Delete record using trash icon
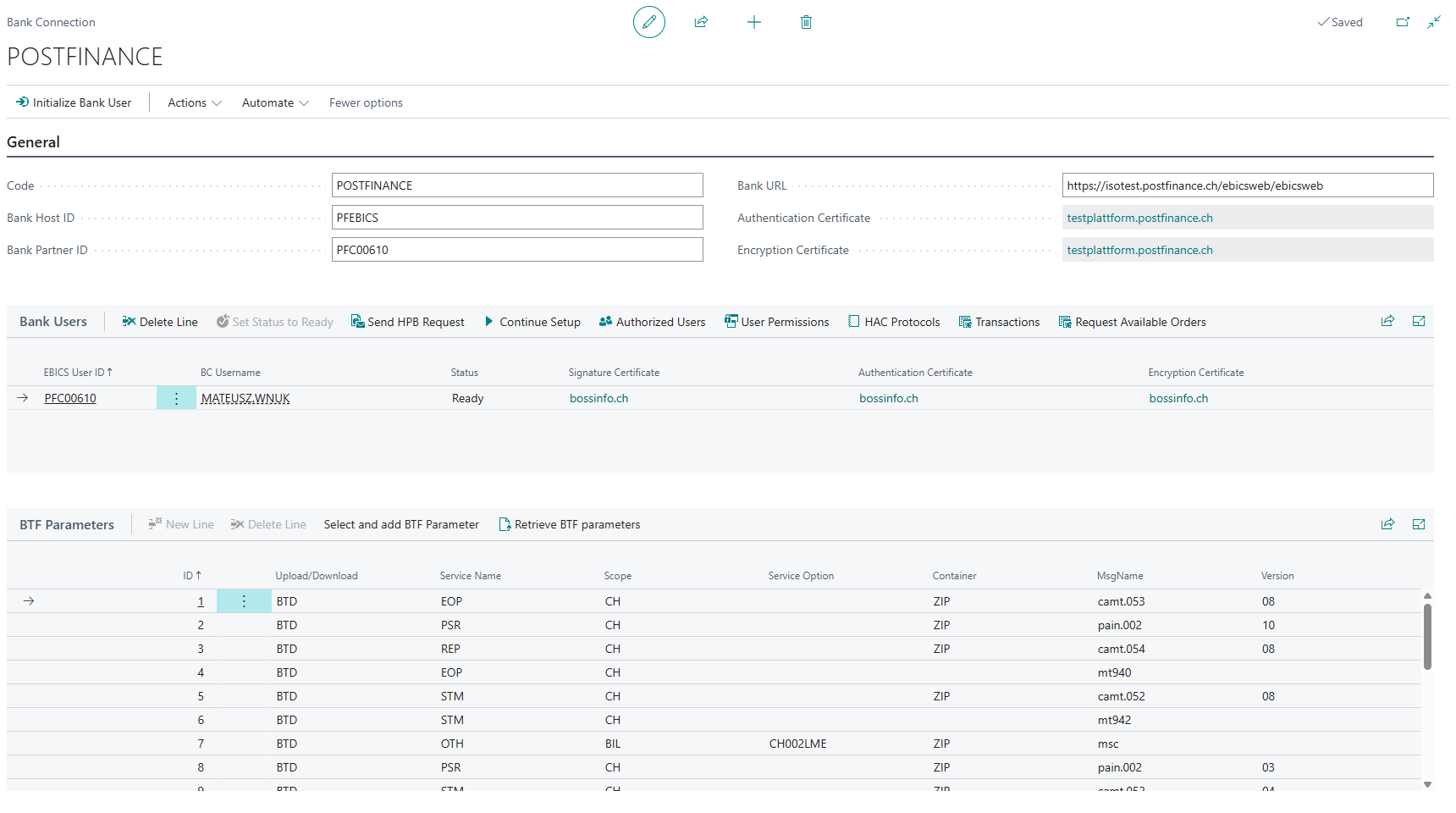 pyautogui.click(x=806, y=22)
